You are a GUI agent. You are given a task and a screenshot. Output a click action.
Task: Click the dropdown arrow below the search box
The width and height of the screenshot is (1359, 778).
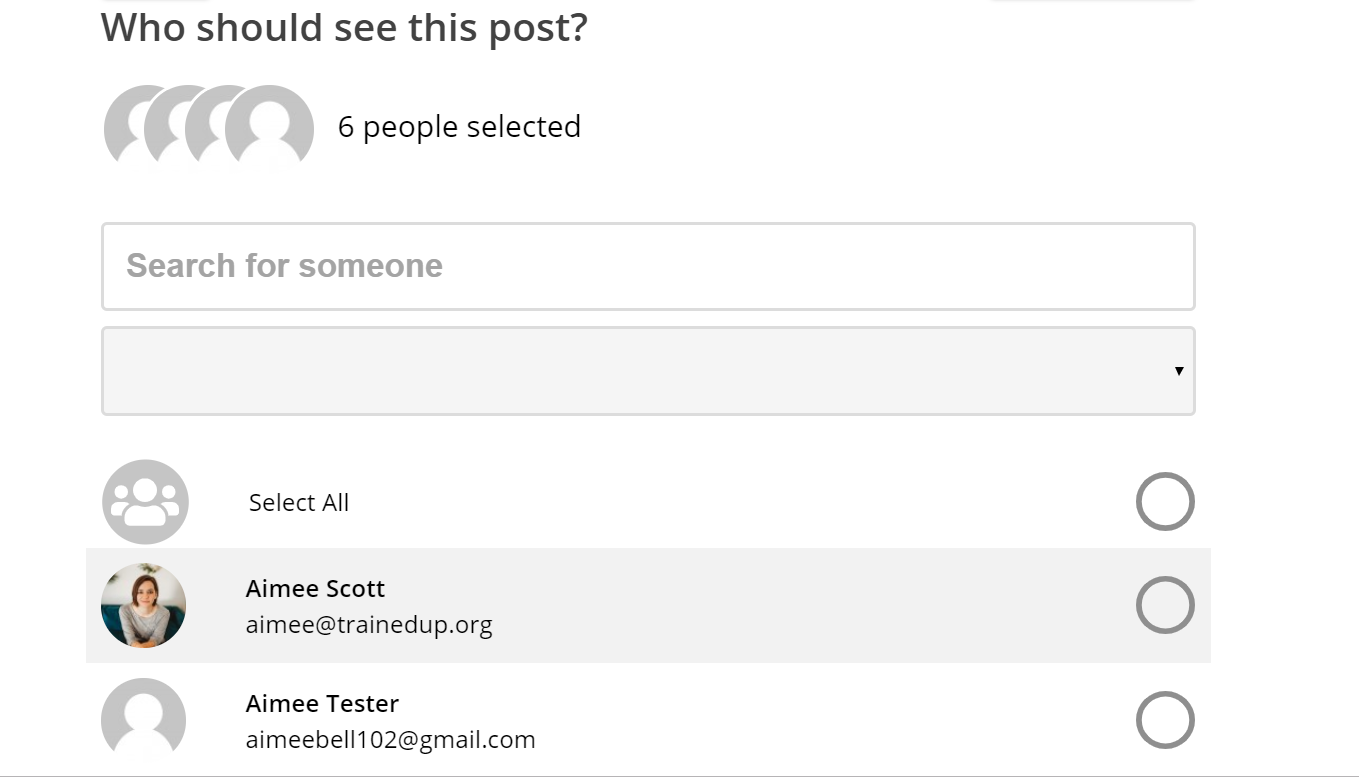pyautogui.click(x=1179, y=371)
